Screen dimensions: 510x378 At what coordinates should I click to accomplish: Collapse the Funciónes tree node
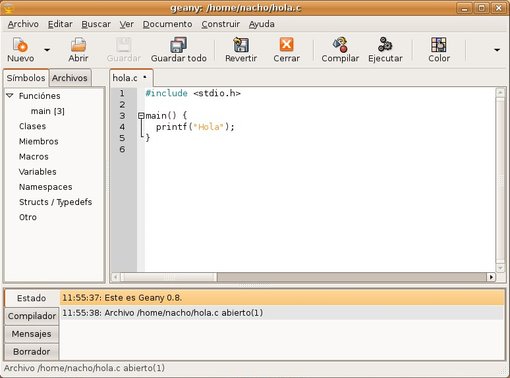pyautogui.click(x=10, y=96)
